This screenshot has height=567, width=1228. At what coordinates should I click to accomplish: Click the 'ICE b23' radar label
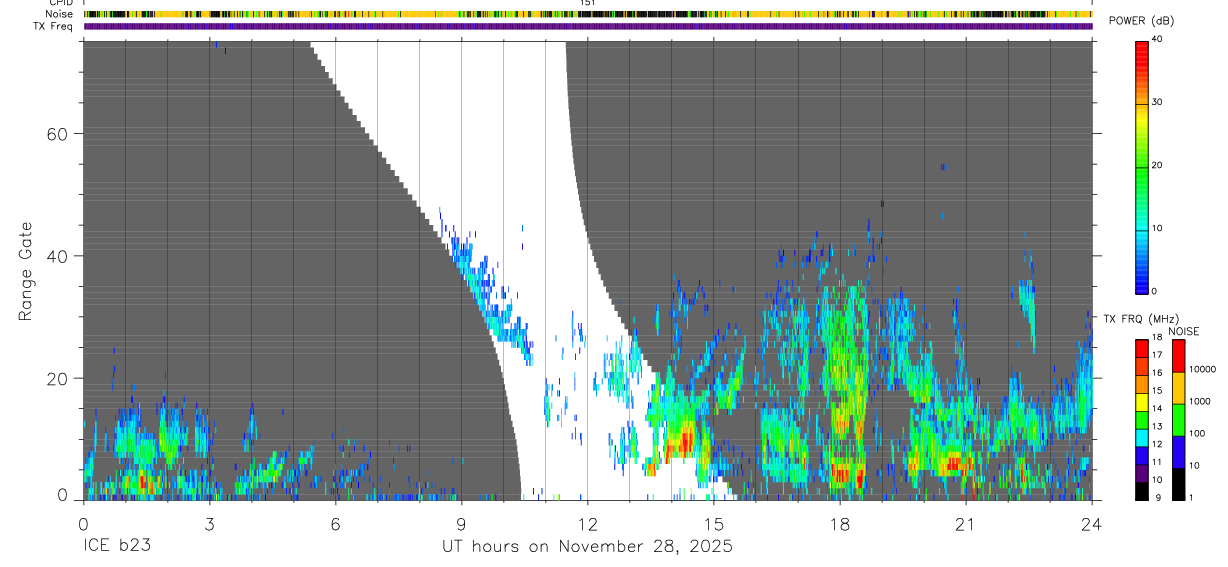coord(116,547)
